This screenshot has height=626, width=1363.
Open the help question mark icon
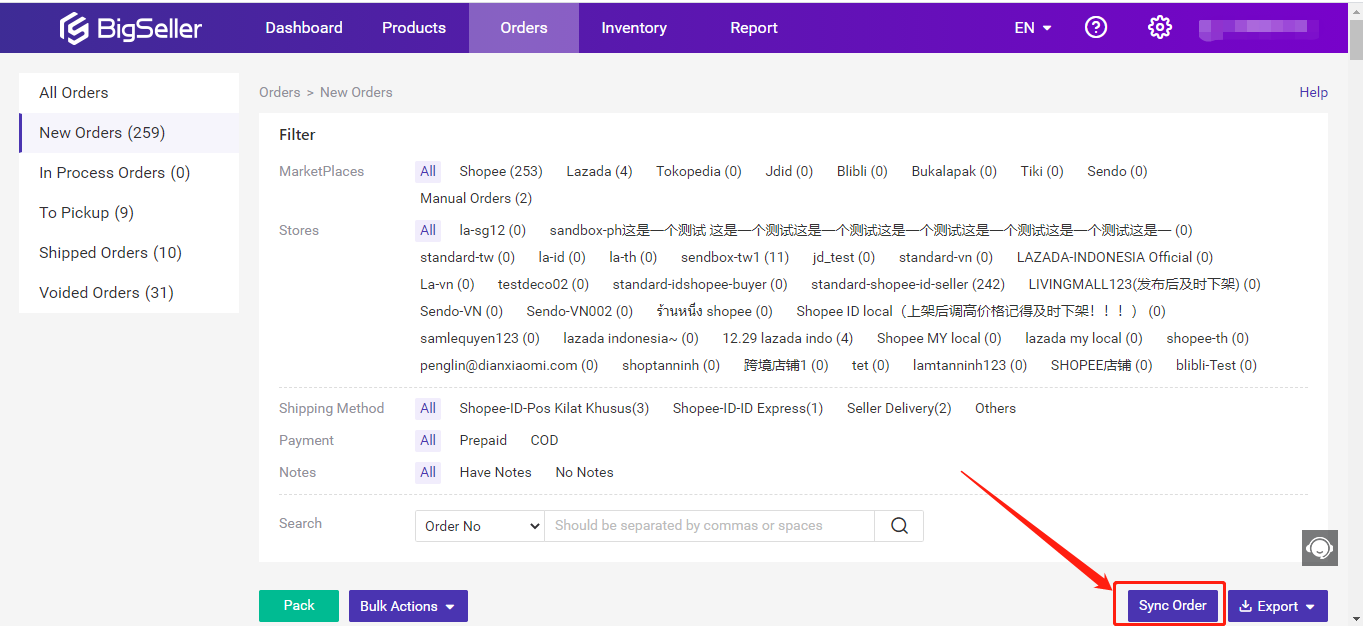pos(1096,27)
